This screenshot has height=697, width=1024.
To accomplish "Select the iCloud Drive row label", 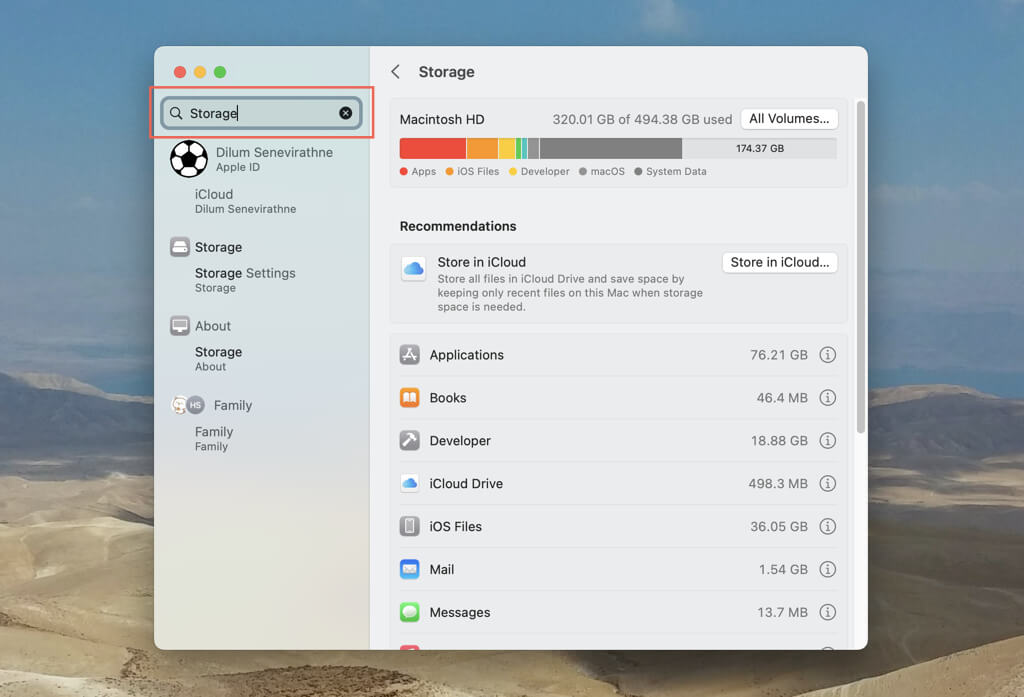I will coord(466,483).
